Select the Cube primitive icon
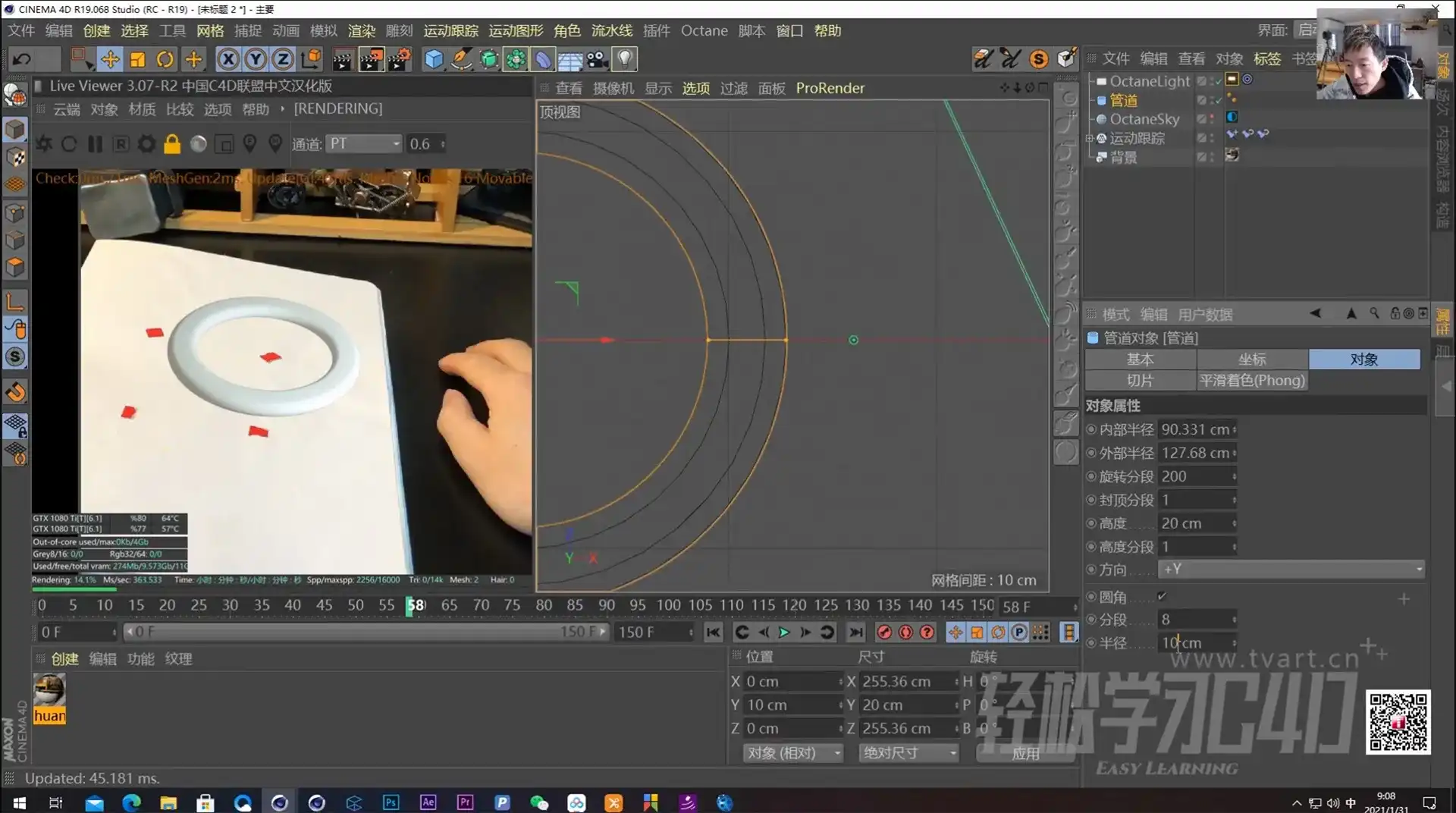This screenshot has width=1456, height=813. [434, 59]
